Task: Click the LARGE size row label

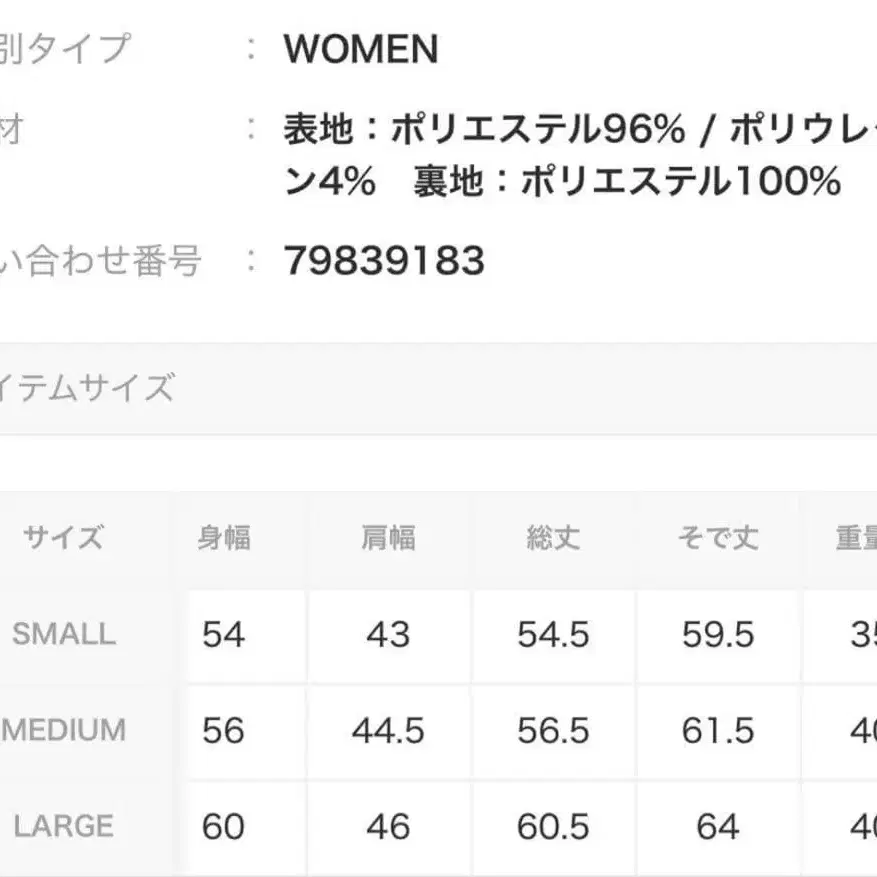Action: pyautogui.click(x=64, y=826)
